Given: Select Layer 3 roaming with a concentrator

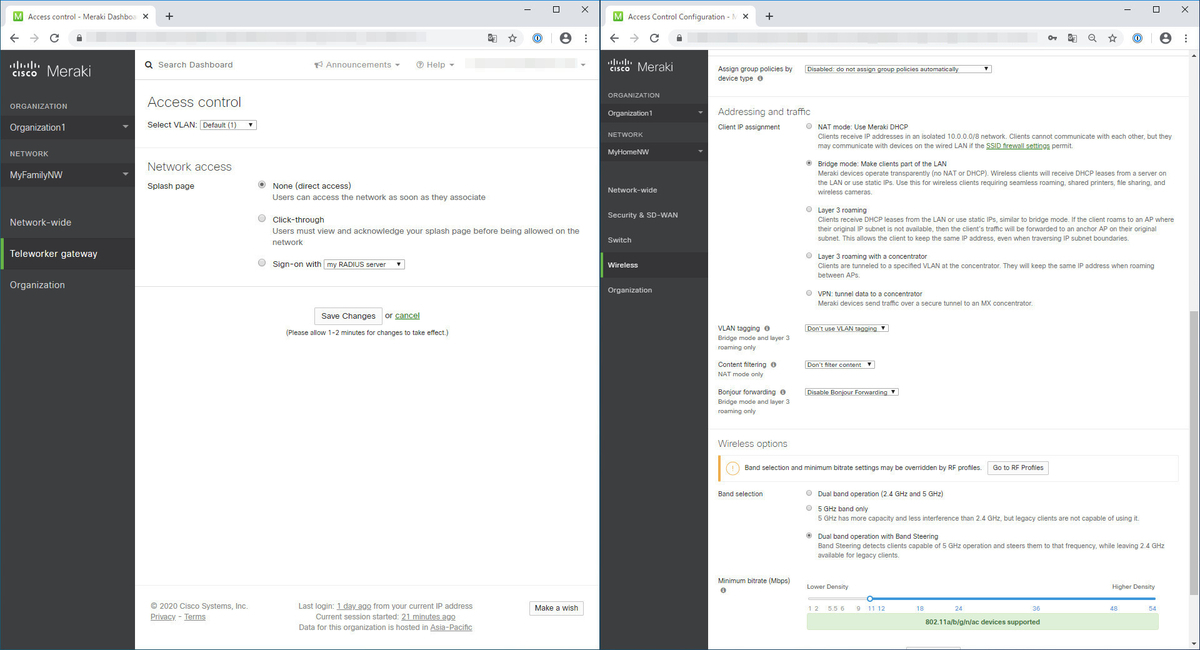Looking at the screenshot, I should pyautogui.click(x=809, y=256).
